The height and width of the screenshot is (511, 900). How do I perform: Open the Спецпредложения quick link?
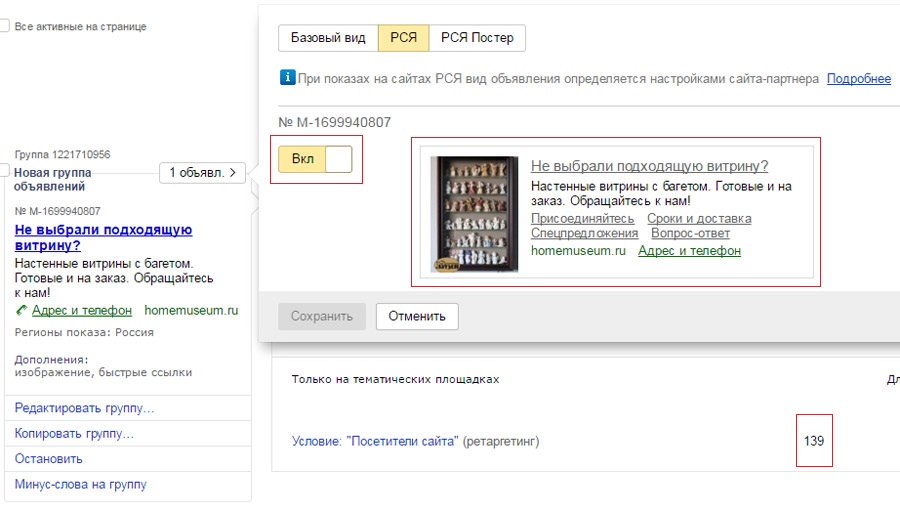tap(584, 233)
